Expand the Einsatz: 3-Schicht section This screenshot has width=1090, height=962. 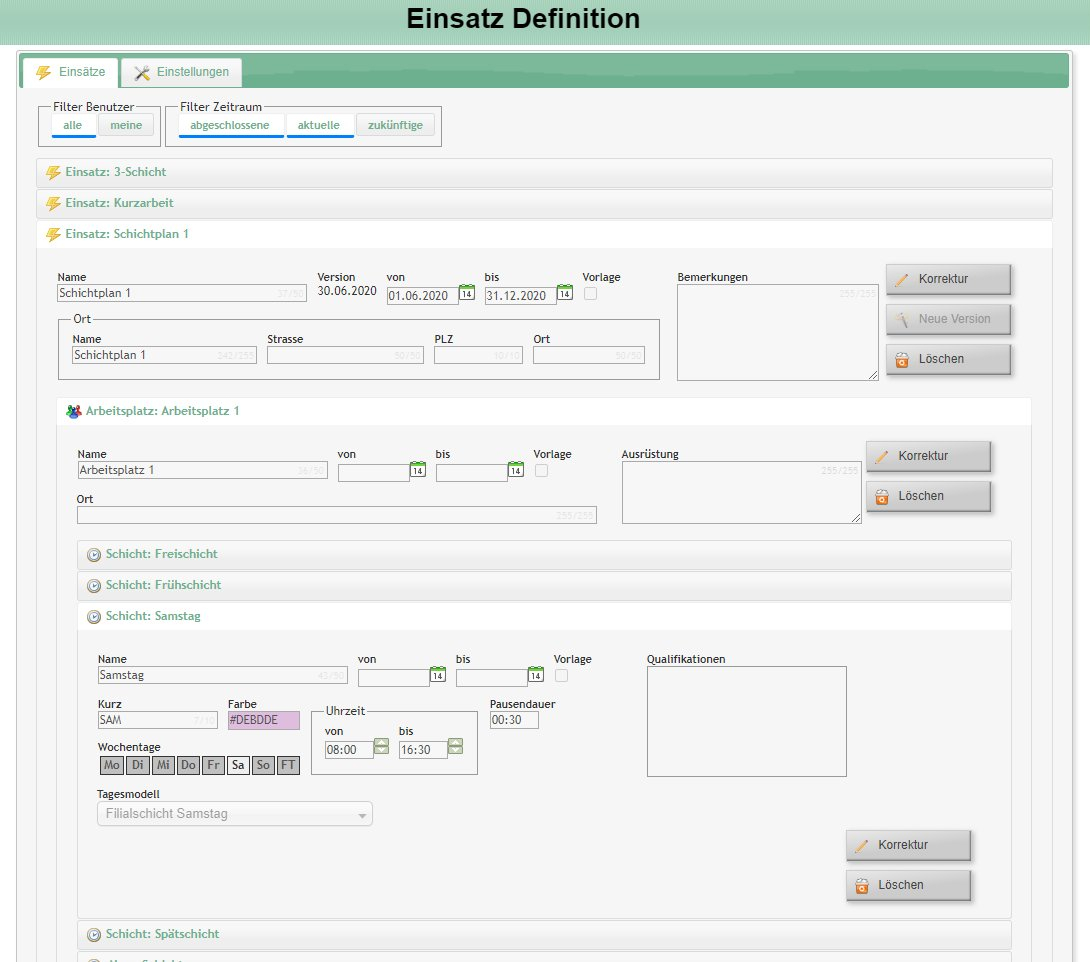(544, 172)
